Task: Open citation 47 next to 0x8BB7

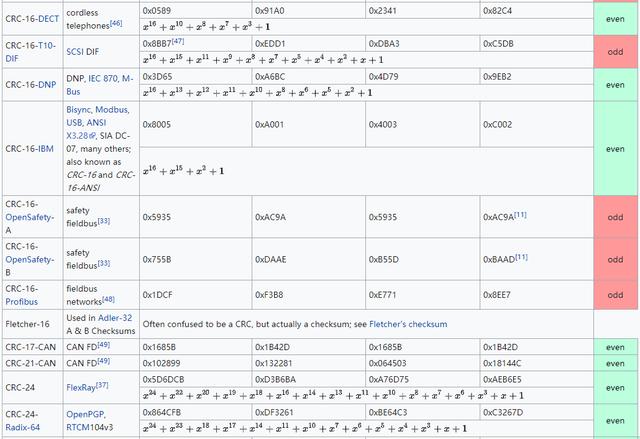Action: pyautogui.click(x=178, y=41)
